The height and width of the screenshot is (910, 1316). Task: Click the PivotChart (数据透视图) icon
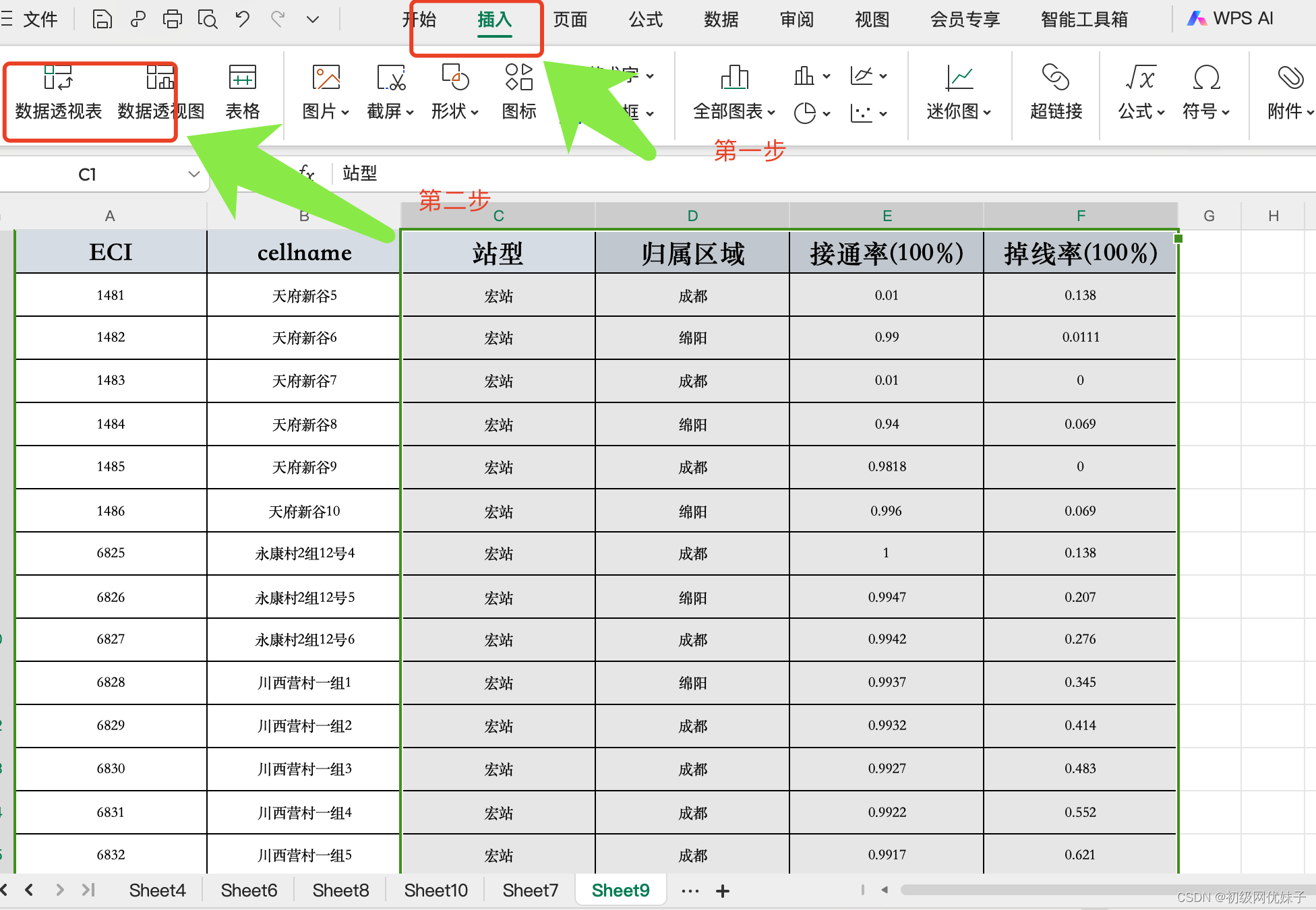[x=160, y=78]
